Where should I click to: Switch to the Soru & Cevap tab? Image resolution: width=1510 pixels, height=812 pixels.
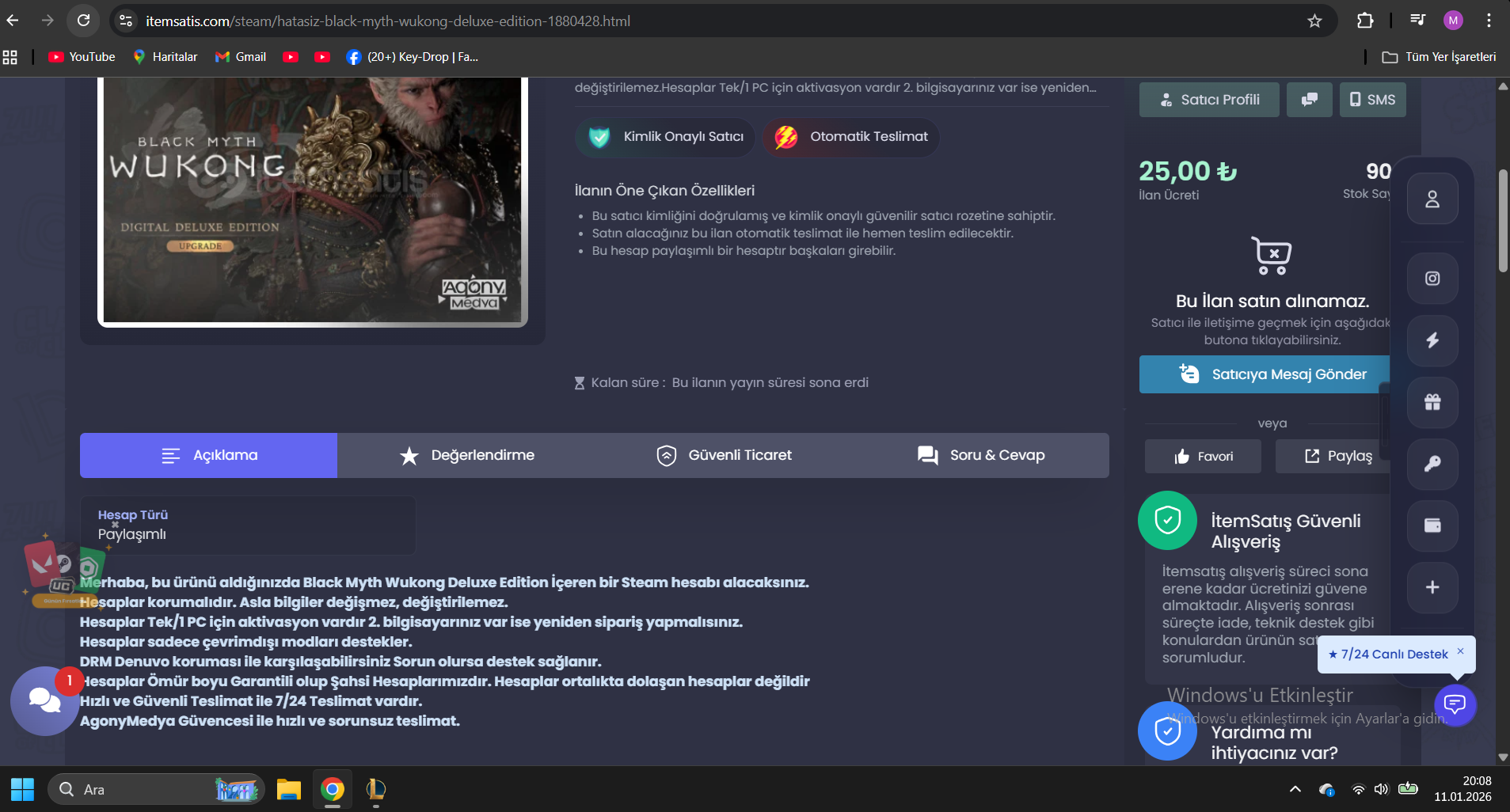[x=980, y=455]
